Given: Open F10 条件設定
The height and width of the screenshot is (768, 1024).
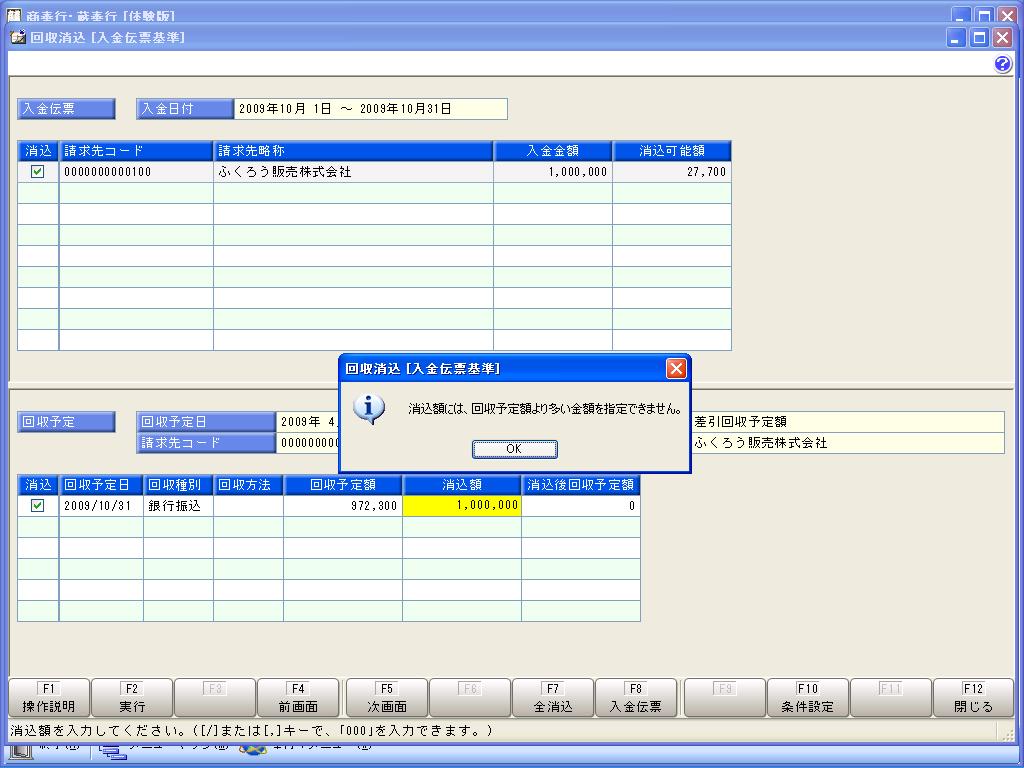Looking at the screenshot, I should point(808,697).
